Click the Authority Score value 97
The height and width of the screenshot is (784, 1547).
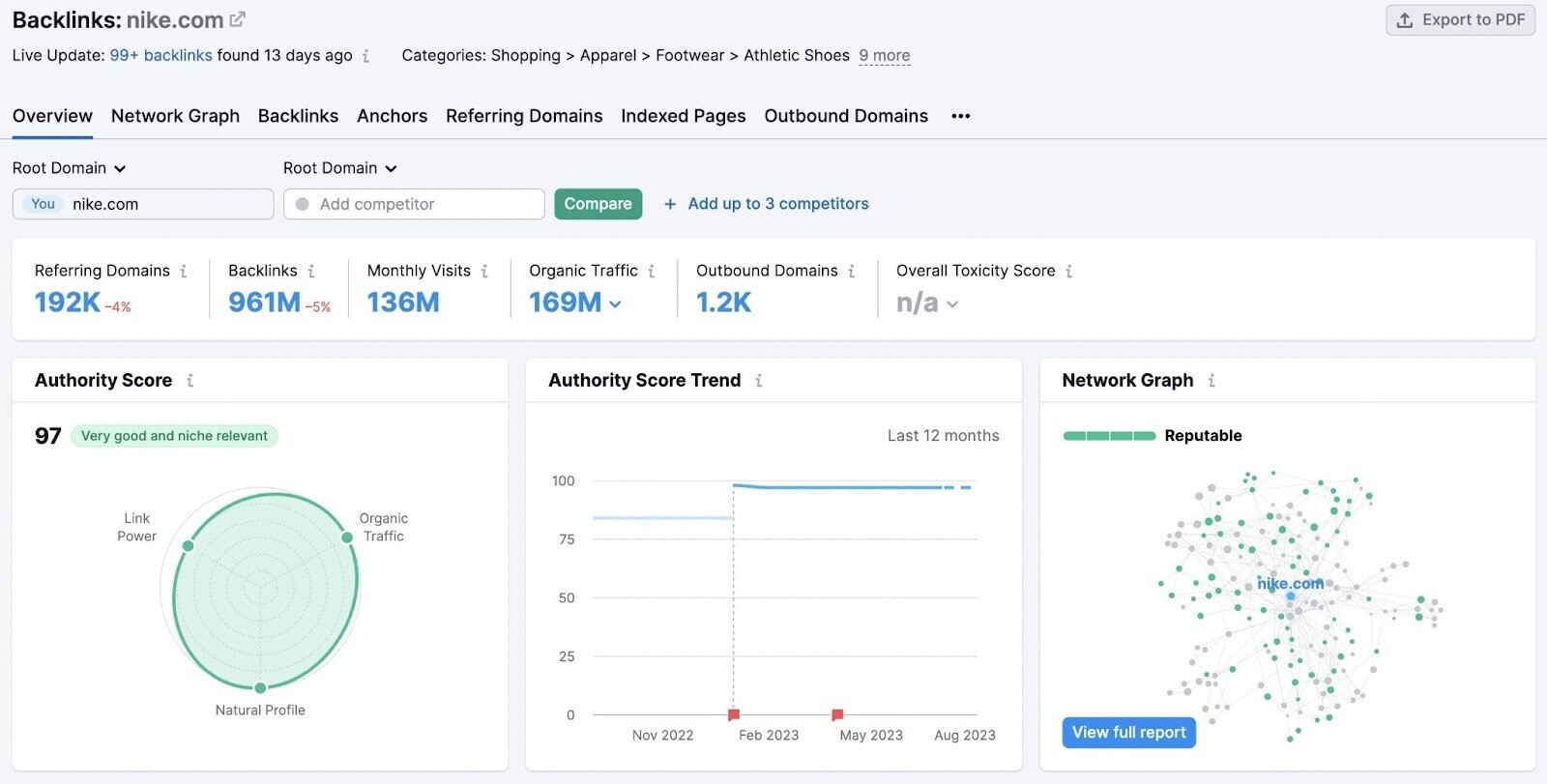47,436
